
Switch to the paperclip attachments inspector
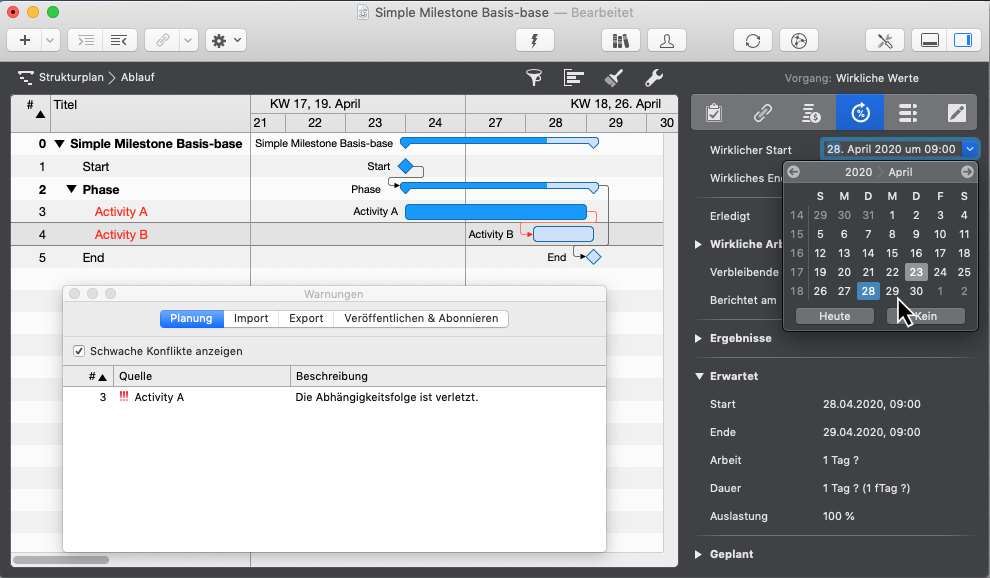[763, 112]
